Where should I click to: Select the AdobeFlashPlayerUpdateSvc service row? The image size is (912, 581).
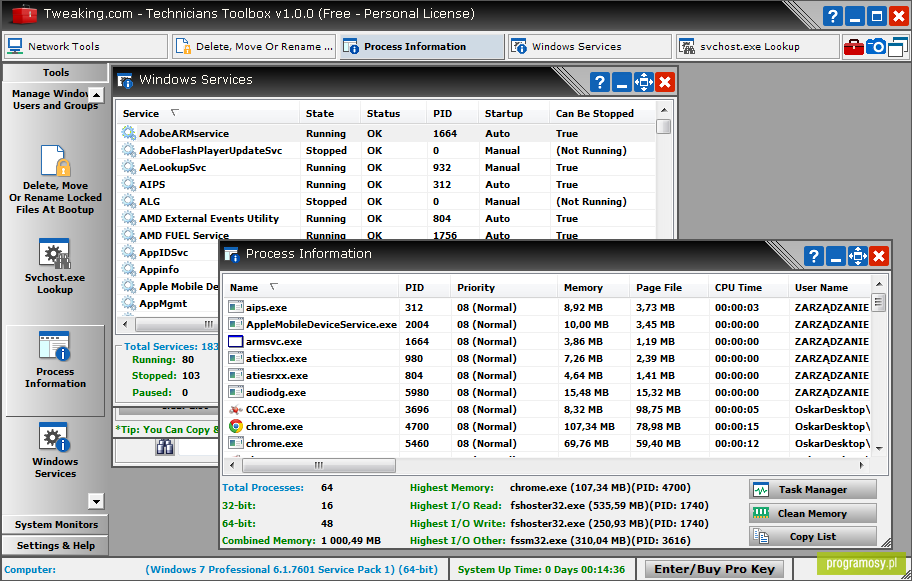pos(386,150)
